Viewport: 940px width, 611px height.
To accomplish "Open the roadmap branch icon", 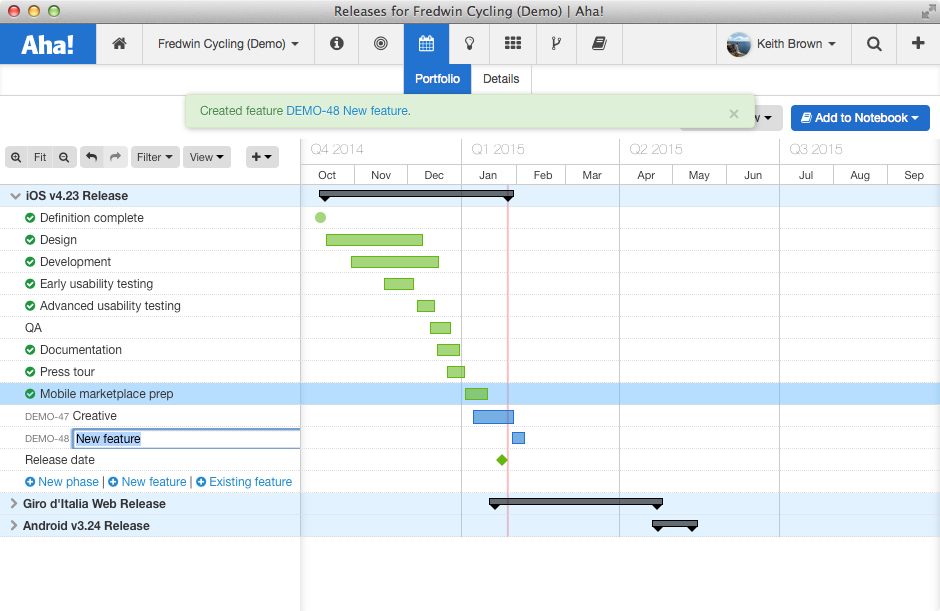I will [556, 43].
